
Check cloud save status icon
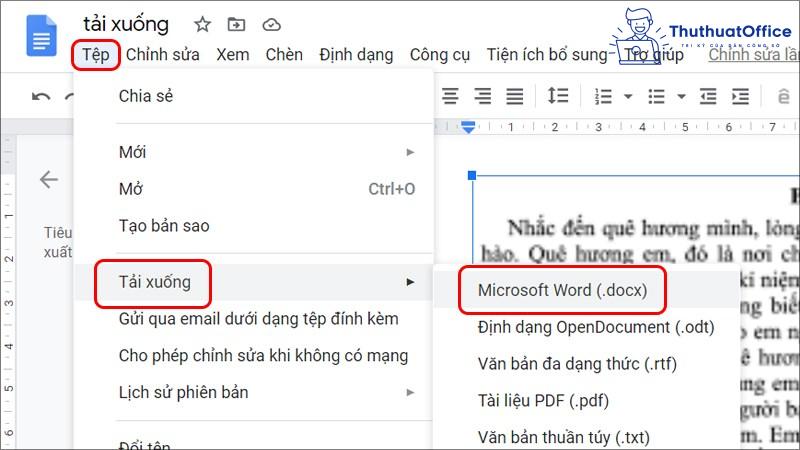coord(271,24)
